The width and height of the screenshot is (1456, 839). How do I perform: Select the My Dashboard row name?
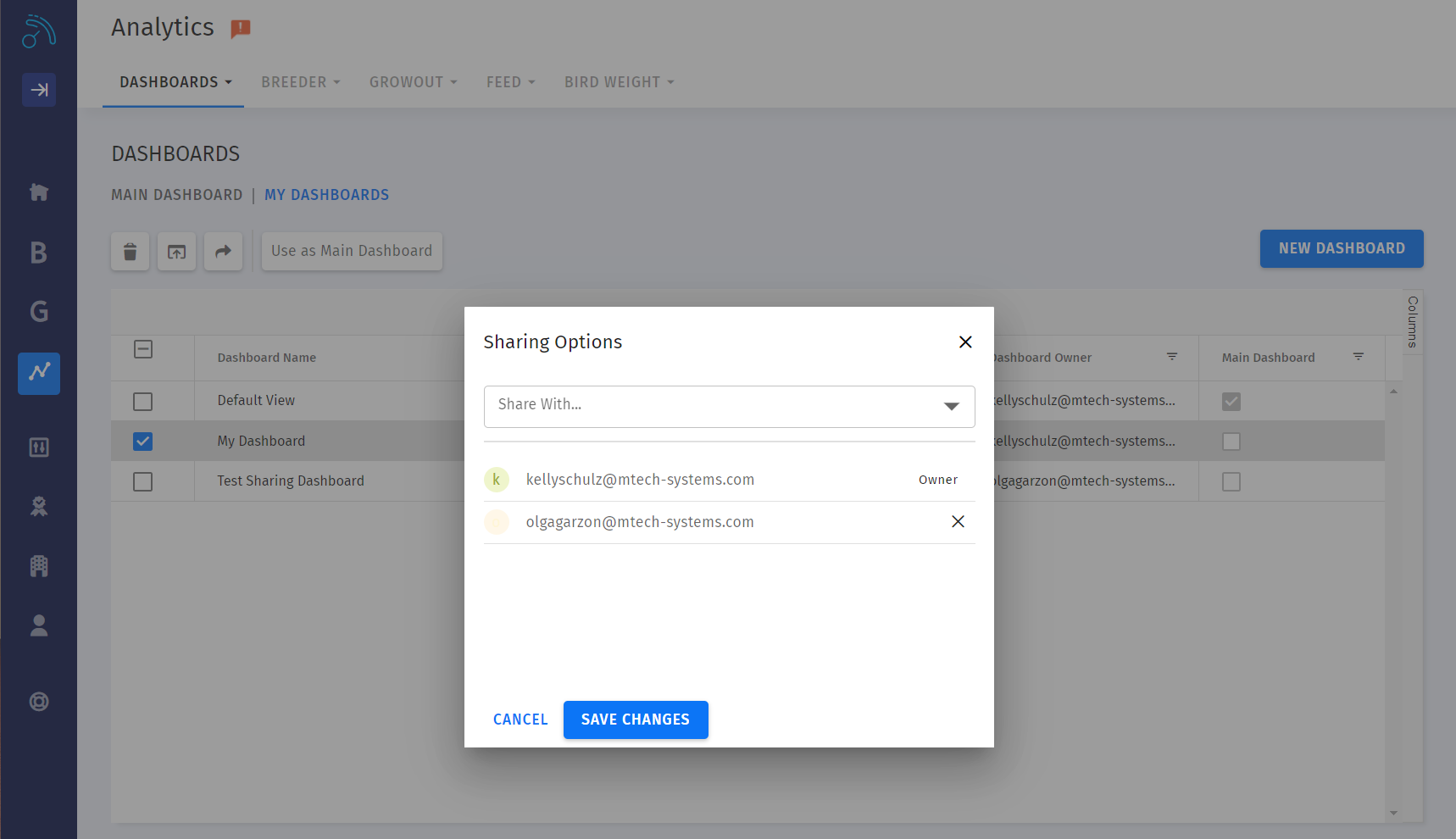261,442
